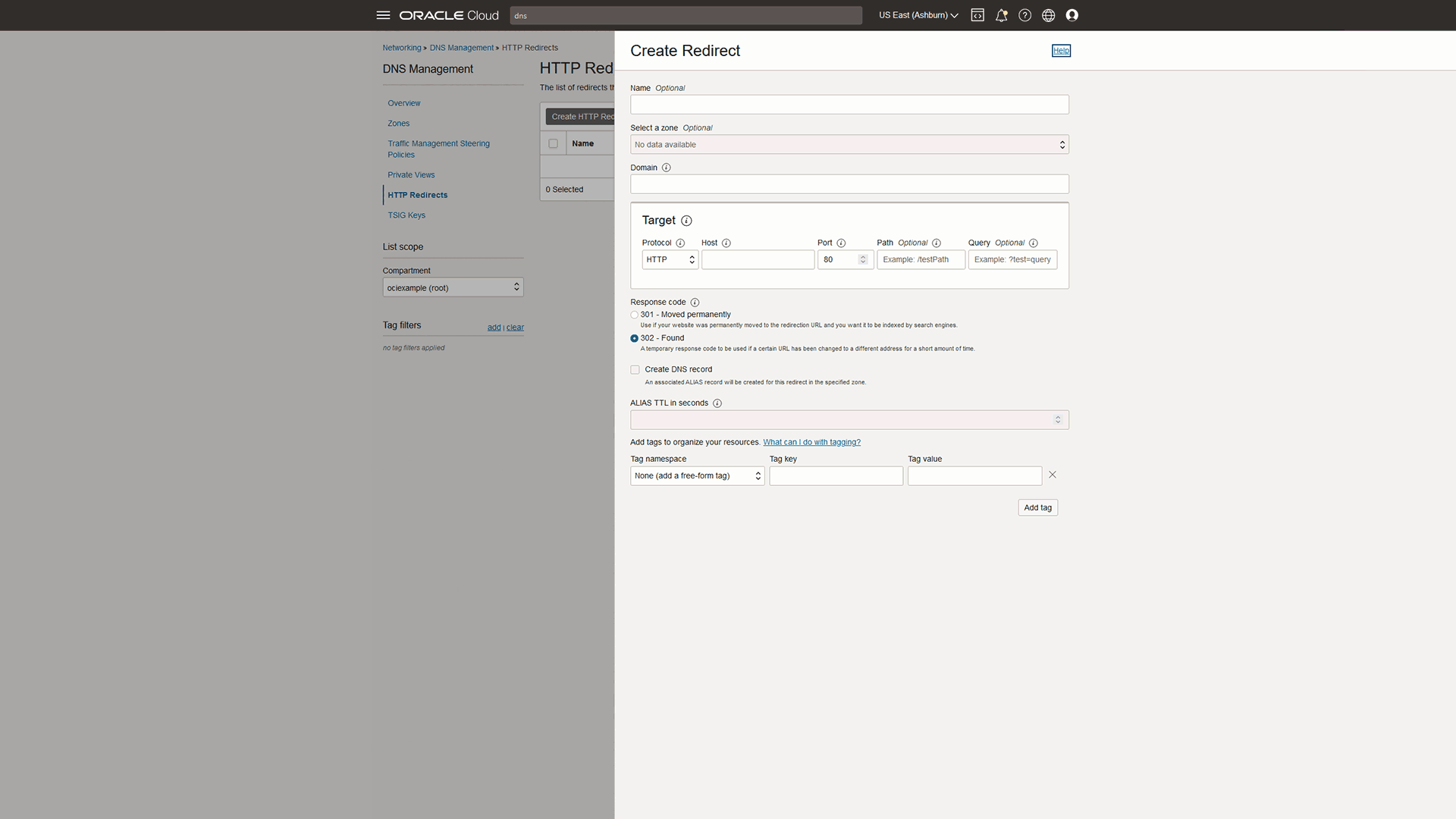The height and width of the screenshot is (819, 1456).
Task: Open the user profile avatar menu
Action: coord(1072,15)
